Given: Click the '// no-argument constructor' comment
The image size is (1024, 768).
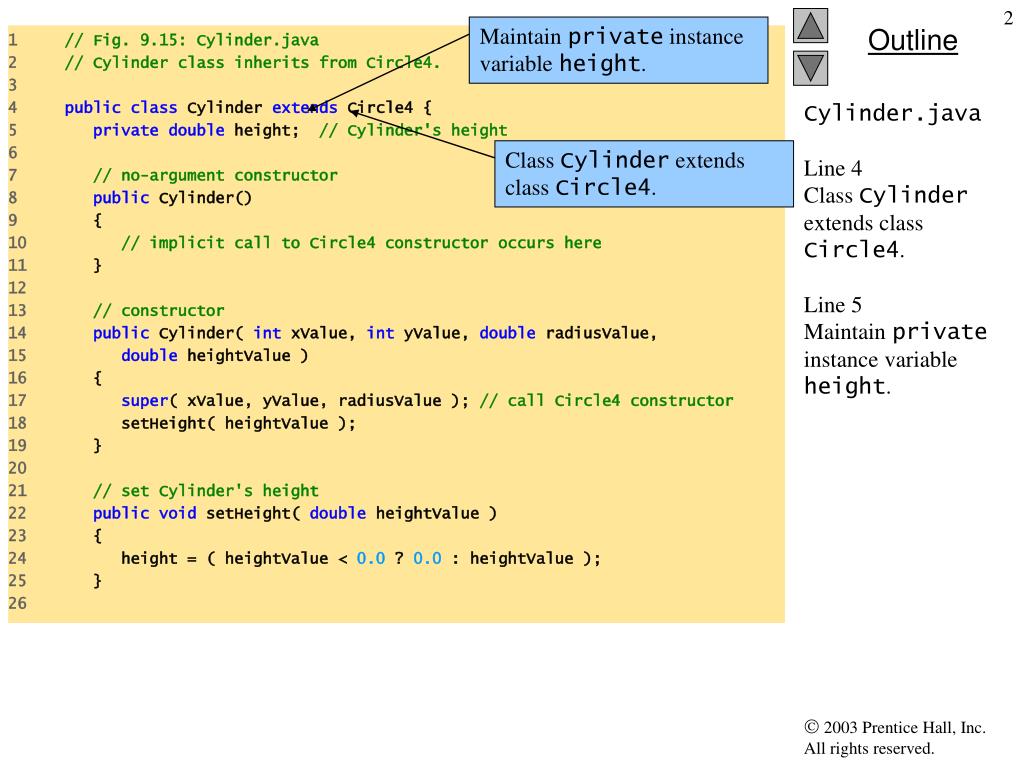Looking at the screenshot, I should click(215, 175).
